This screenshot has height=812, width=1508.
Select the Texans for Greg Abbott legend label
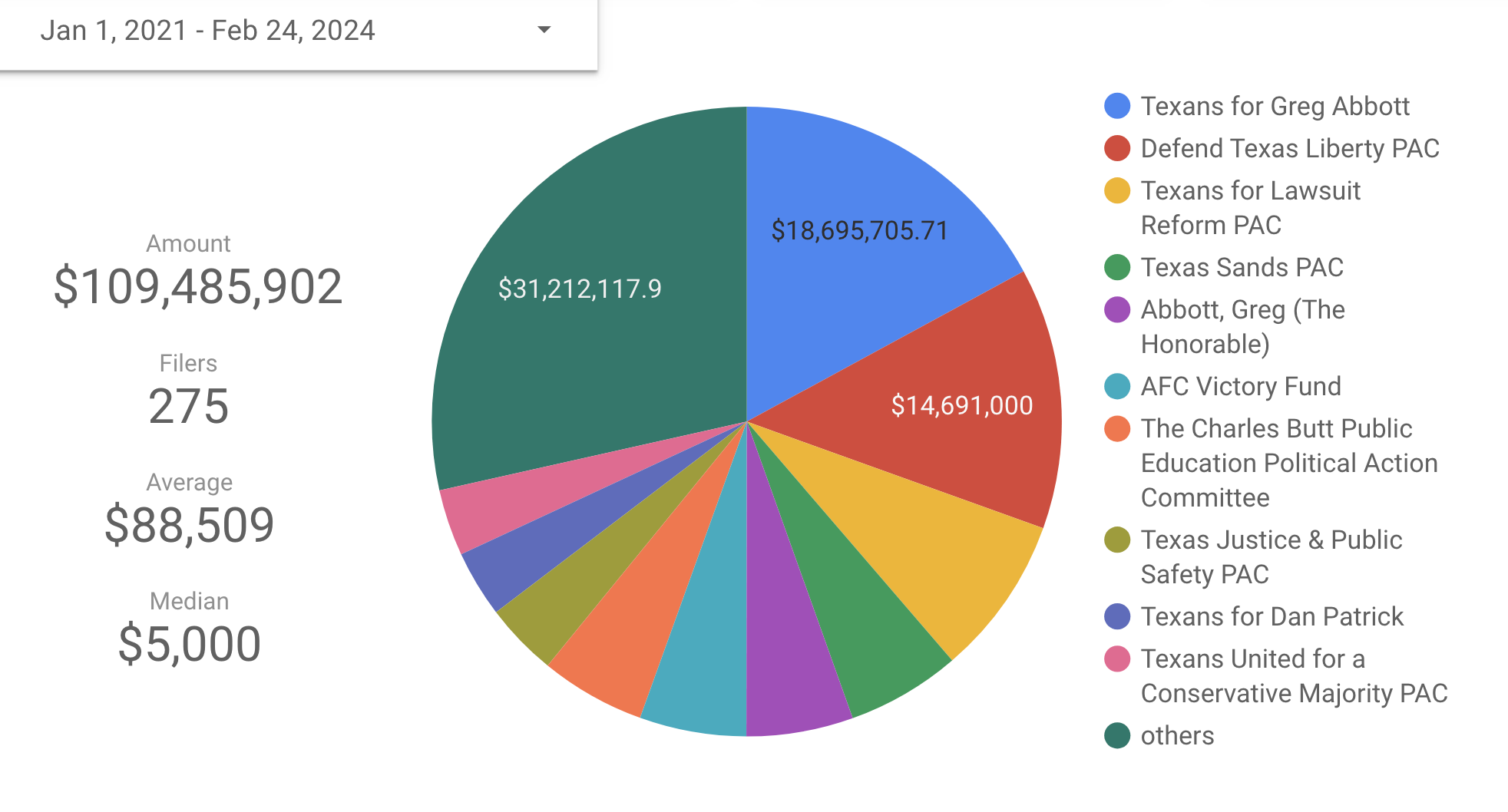pyautogui.click(x=1275, y=106)
